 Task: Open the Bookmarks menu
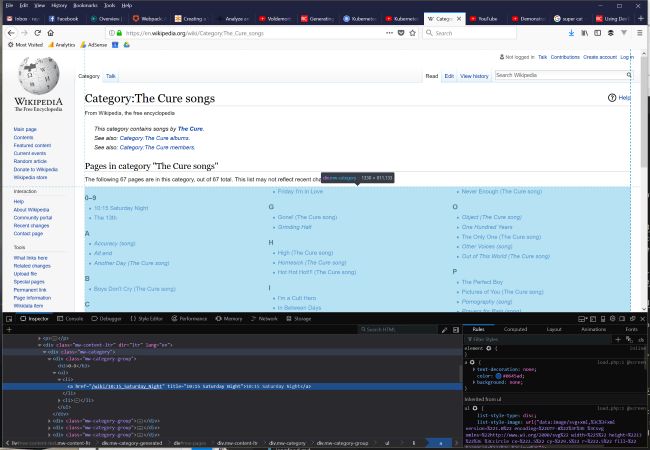tap(85, 5)
